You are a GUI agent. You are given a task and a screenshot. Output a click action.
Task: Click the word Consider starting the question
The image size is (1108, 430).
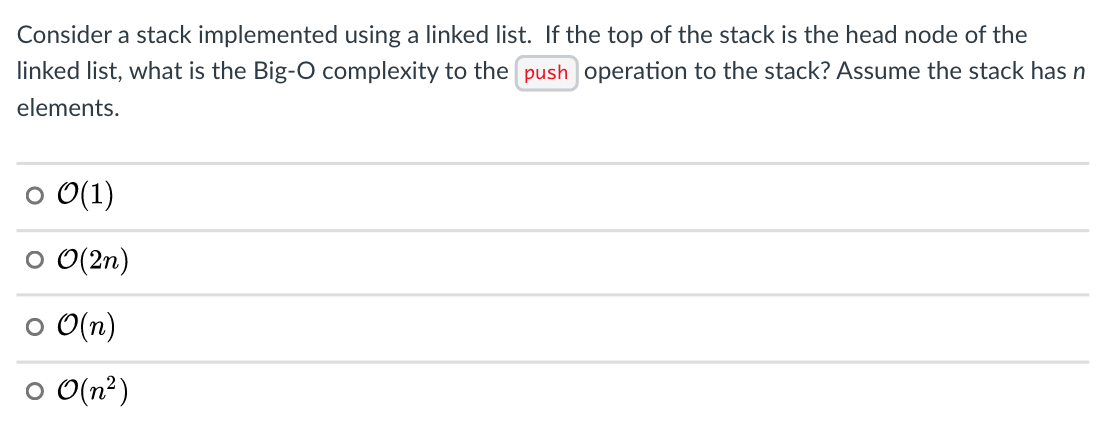(x=63, y=35)
